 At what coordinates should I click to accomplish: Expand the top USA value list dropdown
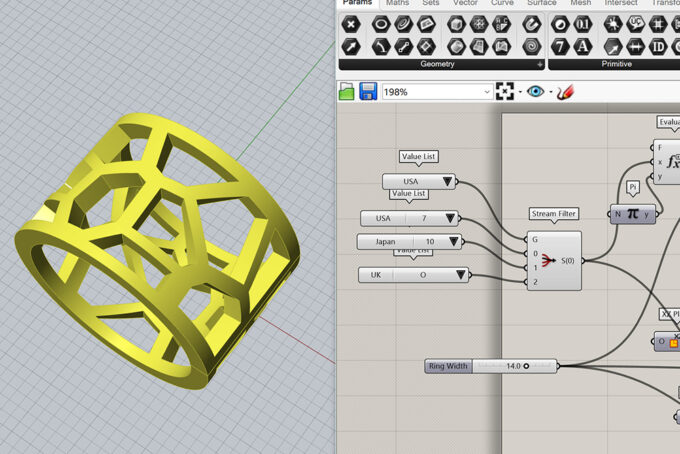[447, 182]
